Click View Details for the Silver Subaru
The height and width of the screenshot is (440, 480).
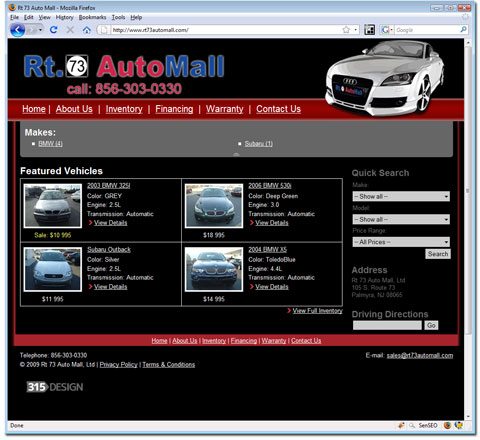110,287
